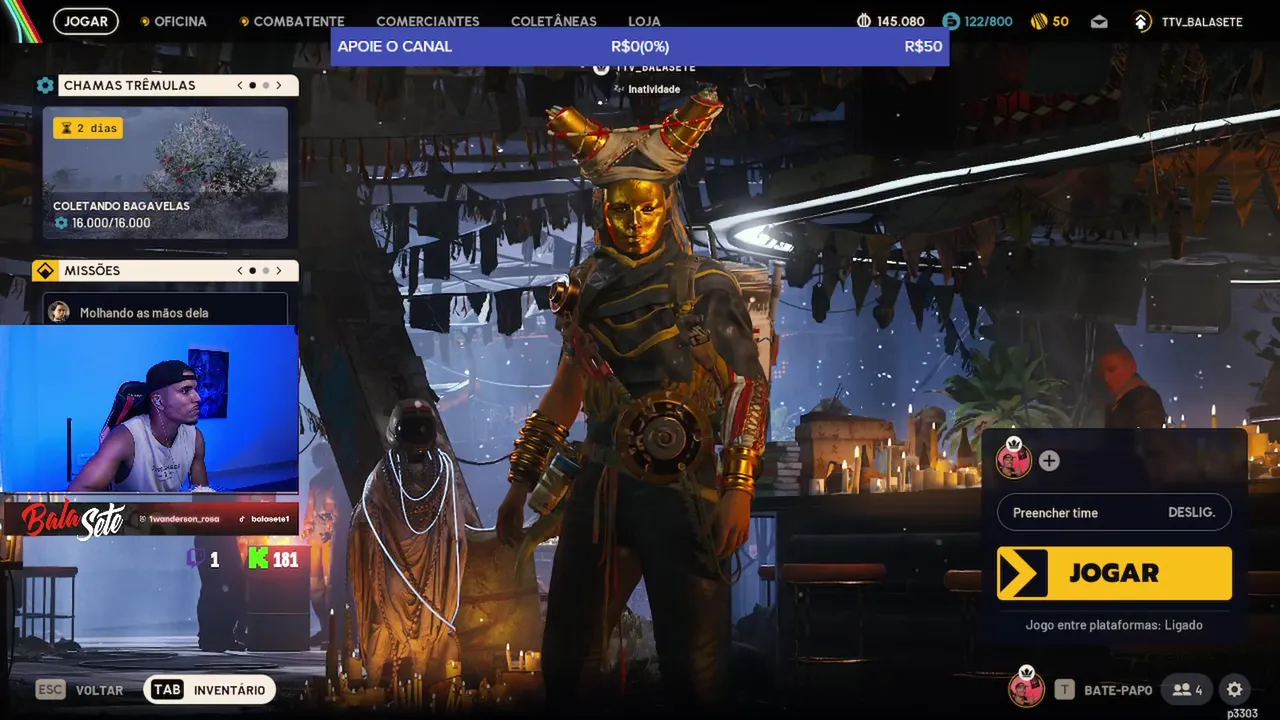Start match with yellow JOGAR button
The height and width of the screenshot is (720, 1280).
[x=1114, y=573]
